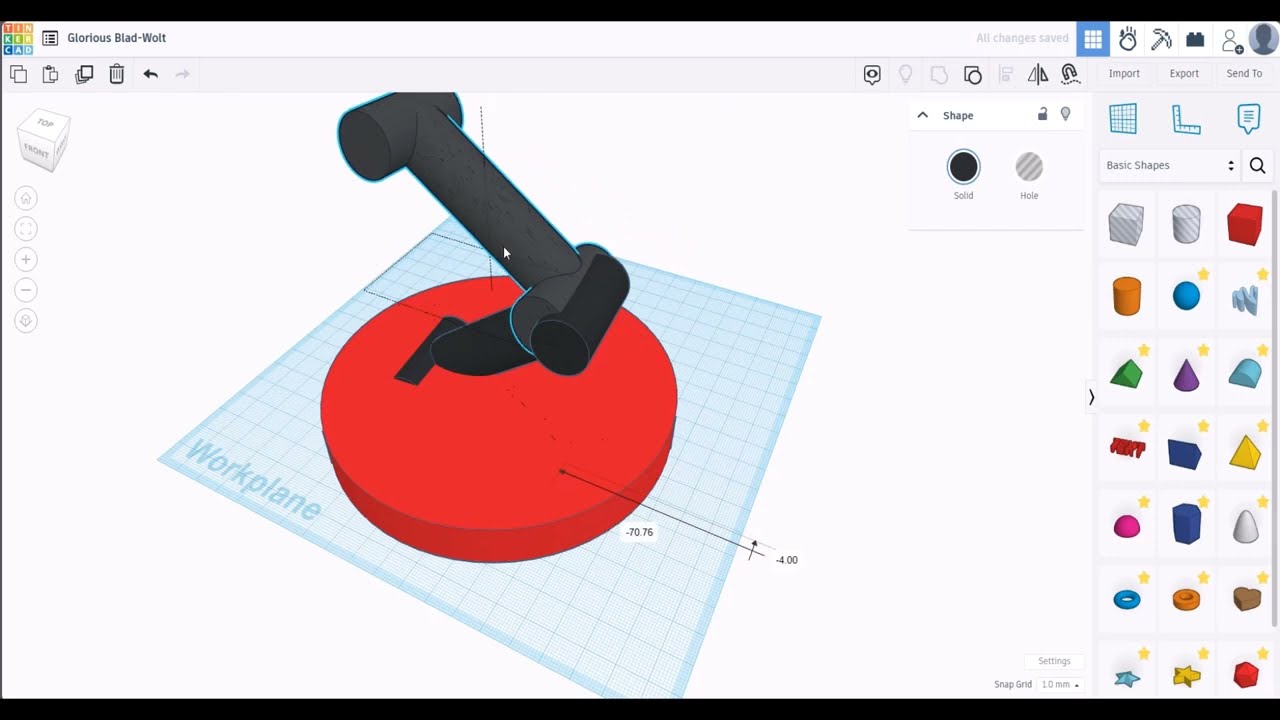1280x720 pixels.
Task: Click the Zoom out minus button
Action: click(x=26, y=290)
